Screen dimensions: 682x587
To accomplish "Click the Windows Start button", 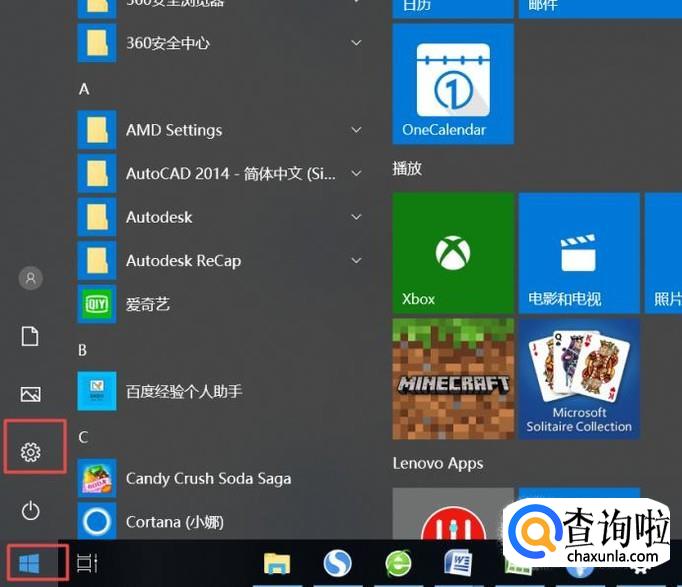I will (29, 564).
